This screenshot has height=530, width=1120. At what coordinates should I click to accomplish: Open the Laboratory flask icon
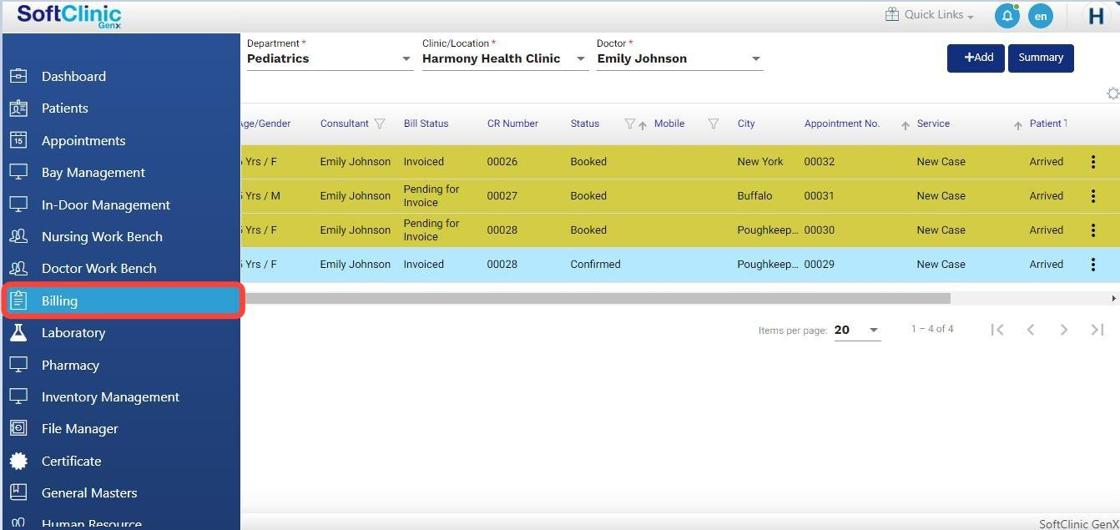pyautogui.click(x=18, y=333)
